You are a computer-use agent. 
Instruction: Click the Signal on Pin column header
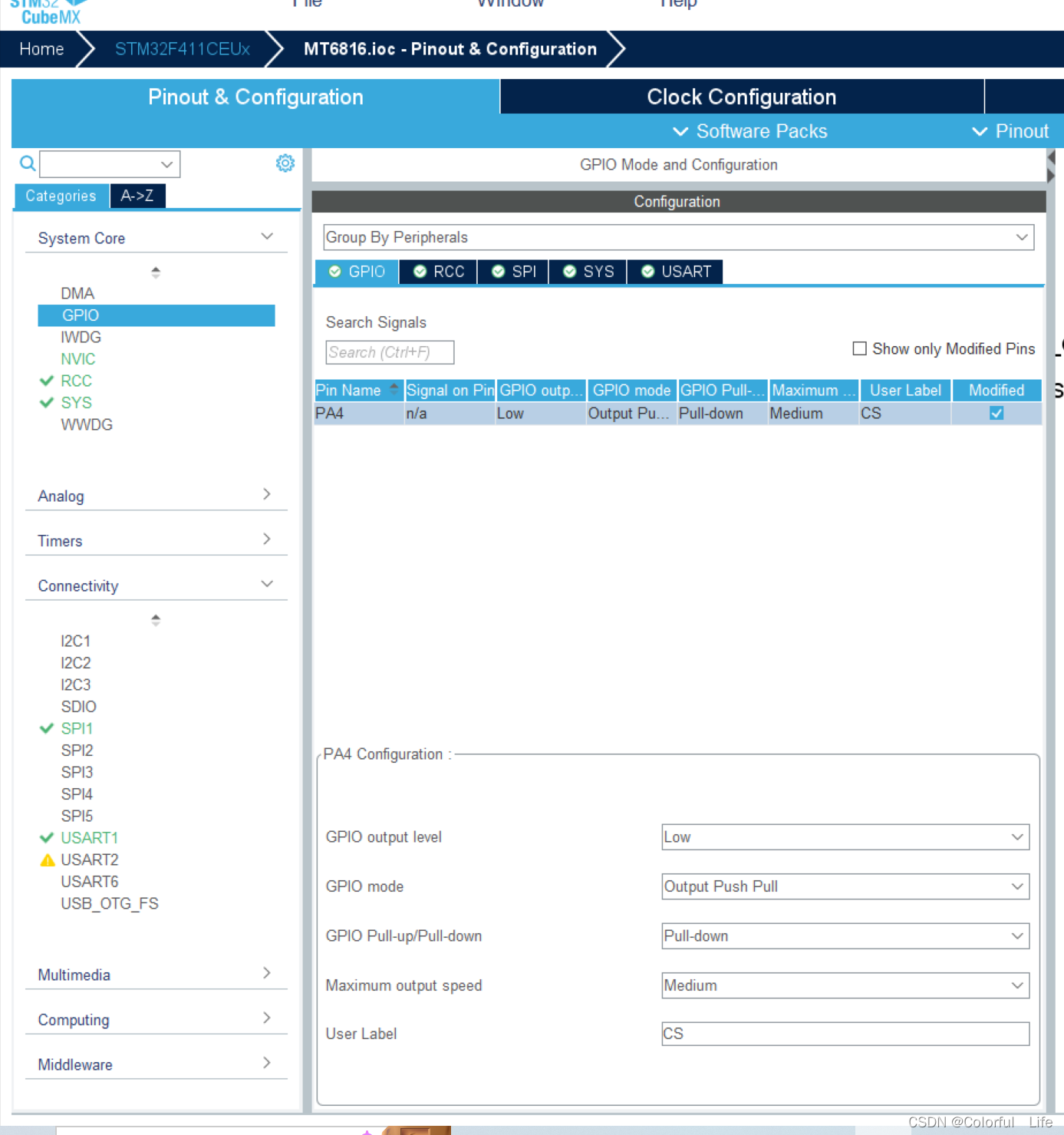[x=450, y=390]
